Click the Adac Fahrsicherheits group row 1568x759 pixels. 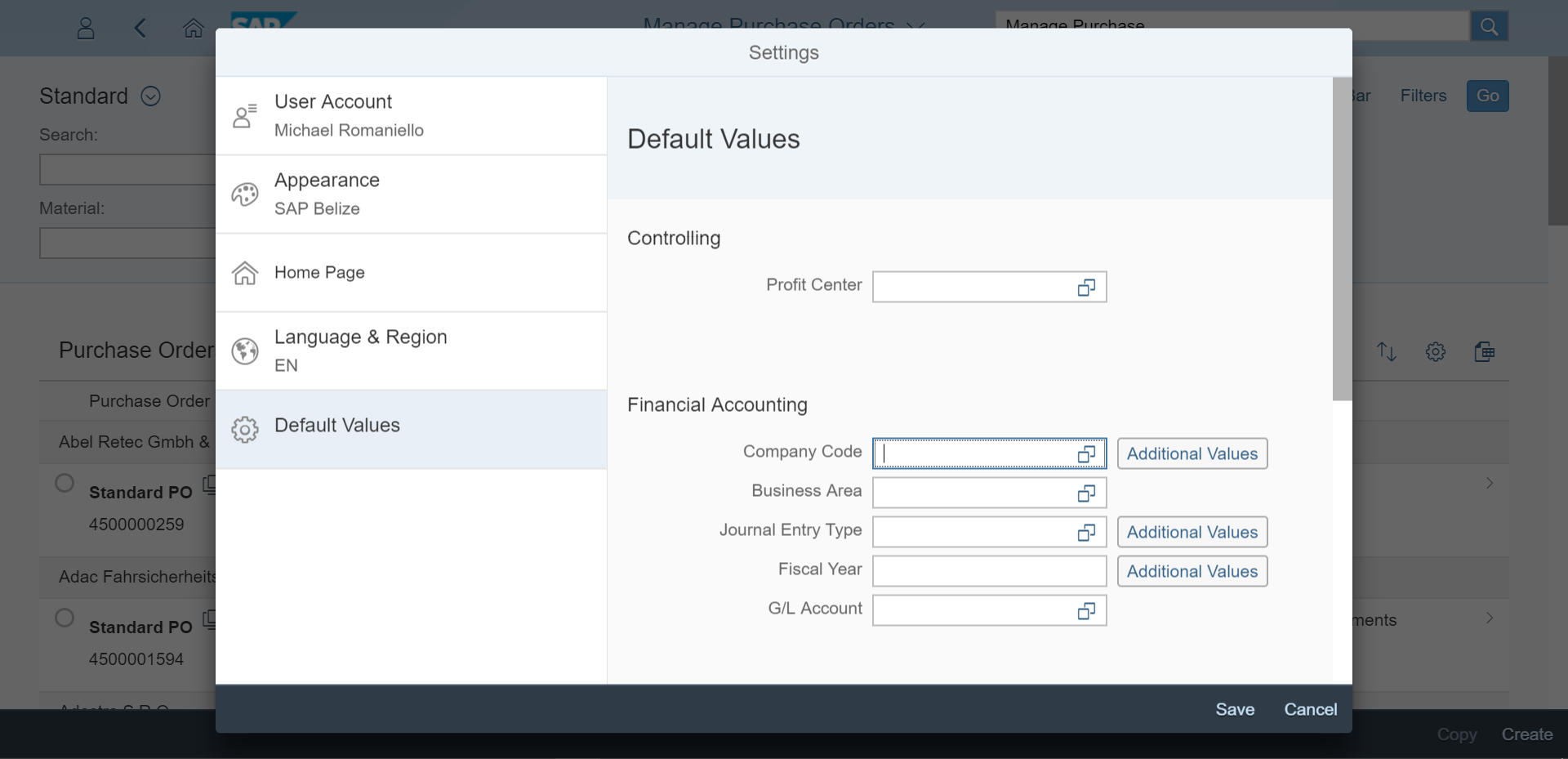127,577
